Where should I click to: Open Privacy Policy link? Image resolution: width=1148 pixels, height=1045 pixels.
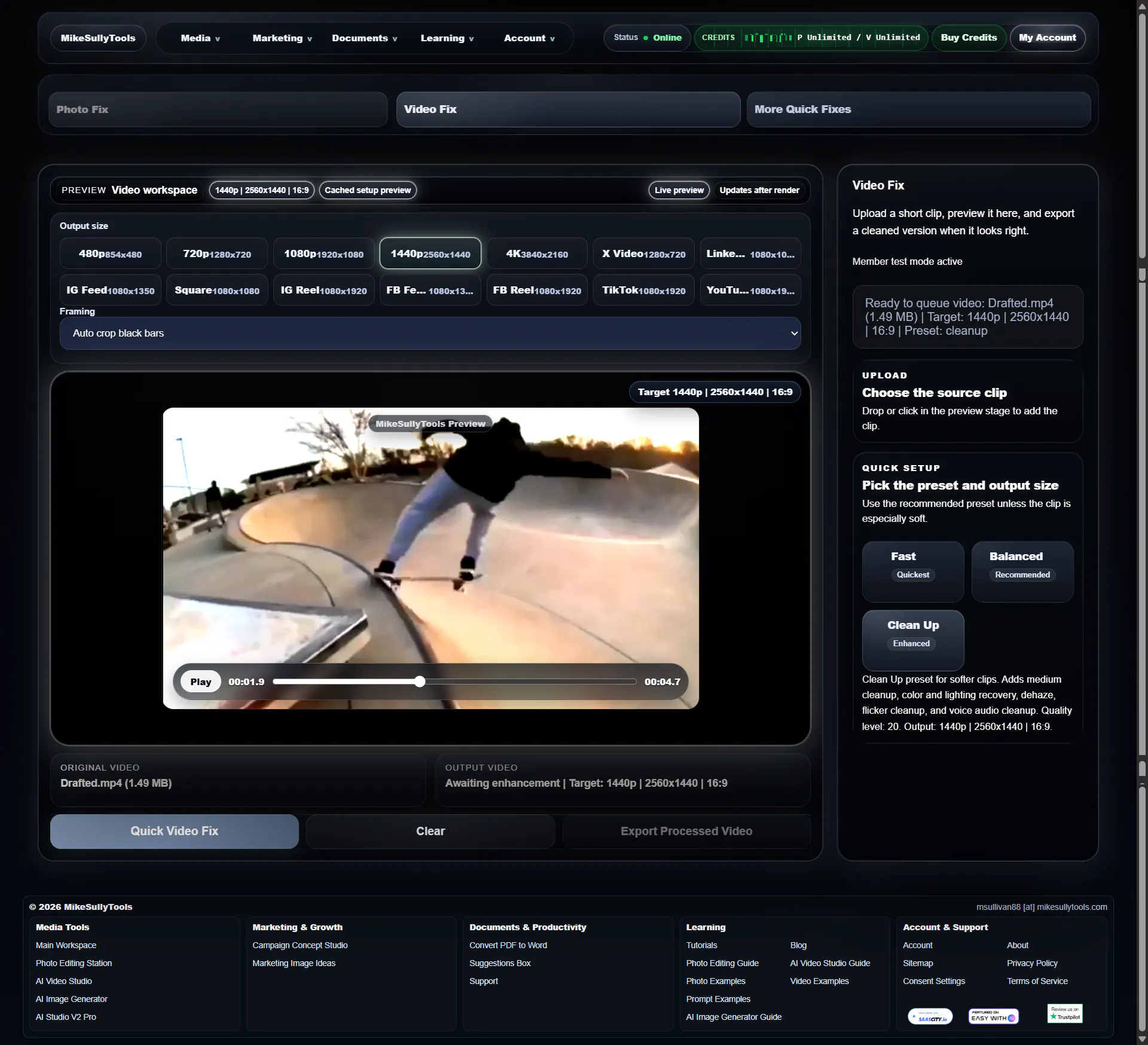click(1032, 963)
